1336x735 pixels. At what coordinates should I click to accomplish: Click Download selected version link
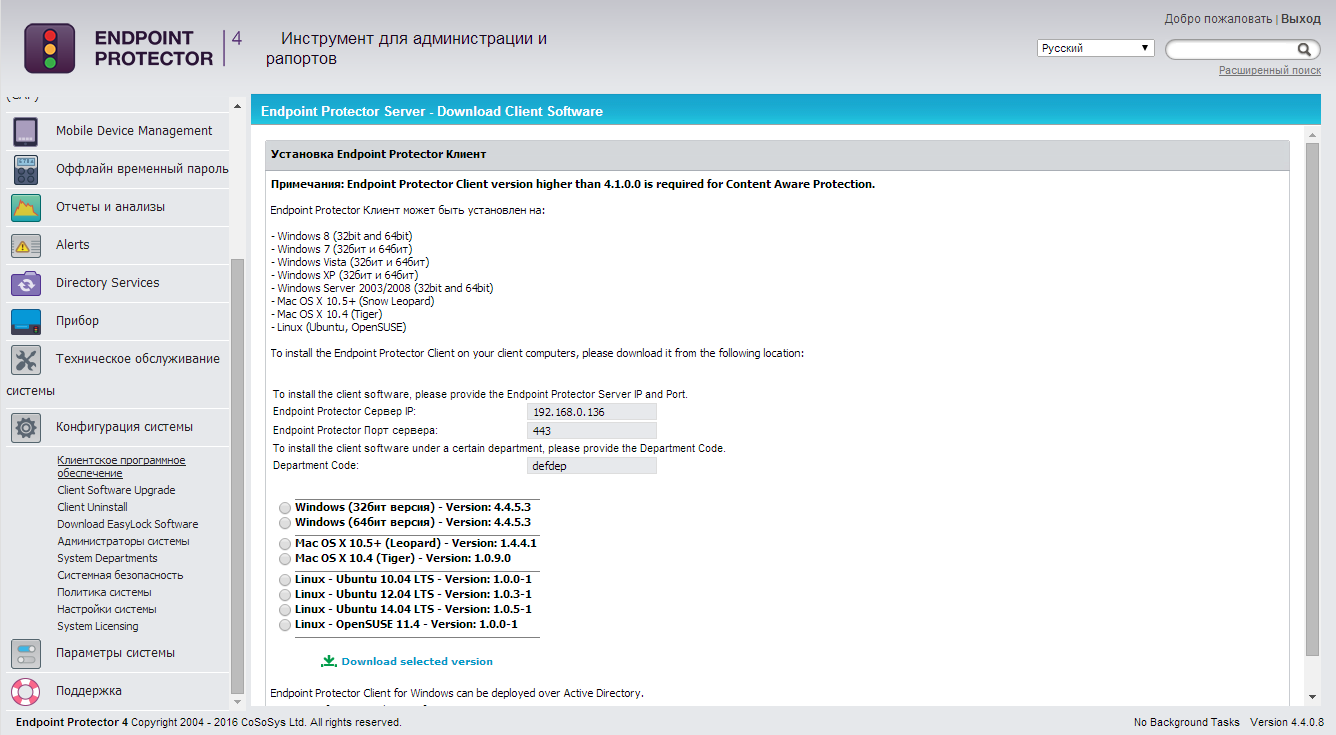pyautogui.click(x=417, y=661)
